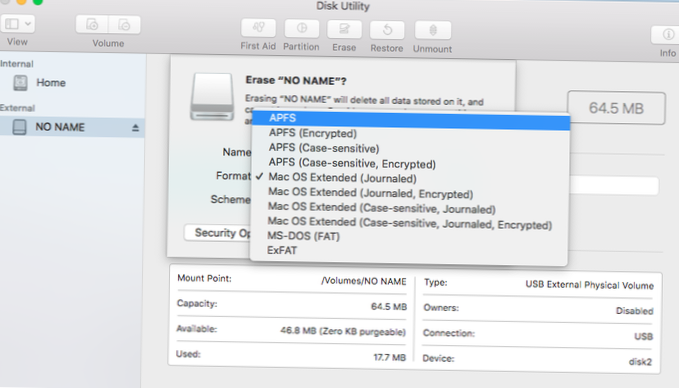The height and width of the screenshot is (388, 679).
Task: Select Mac OS Extended (Case-sensitive, Journaled, Encrypted)
Action: (411, 223)
